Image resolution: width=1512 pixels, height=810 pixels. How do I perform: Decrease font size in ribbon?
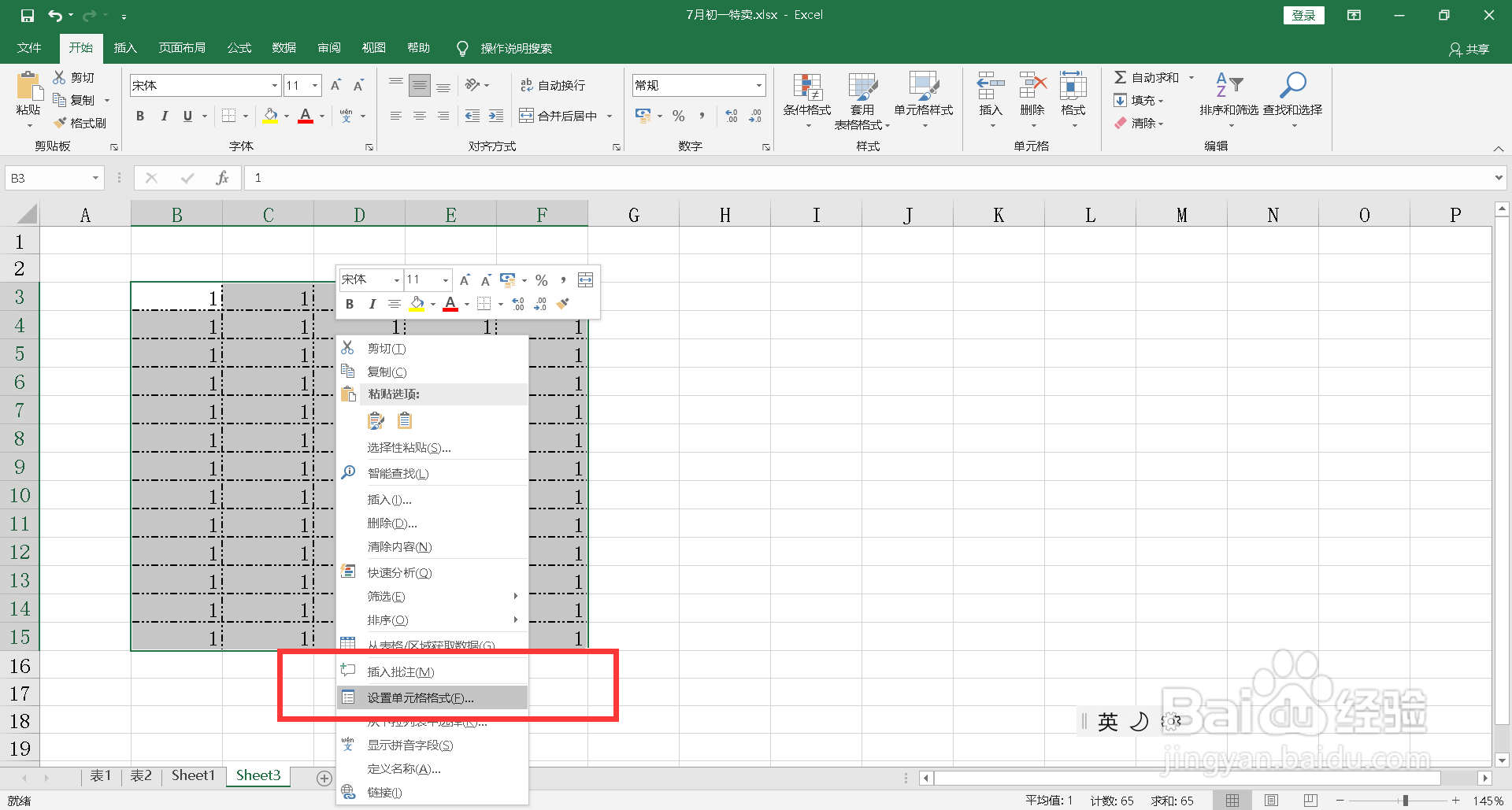click(358, 85)
